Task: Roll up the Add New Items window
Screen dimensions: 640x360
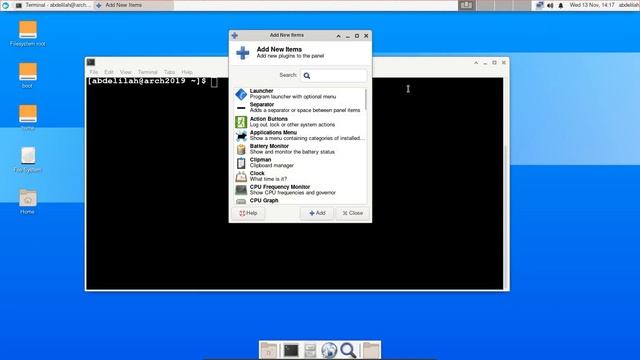Action: [338, 36]
